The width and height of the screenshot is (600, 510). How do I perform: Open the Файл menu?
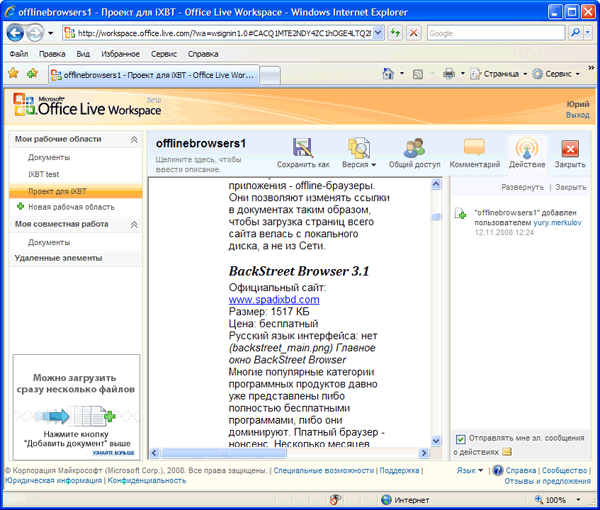19,54
